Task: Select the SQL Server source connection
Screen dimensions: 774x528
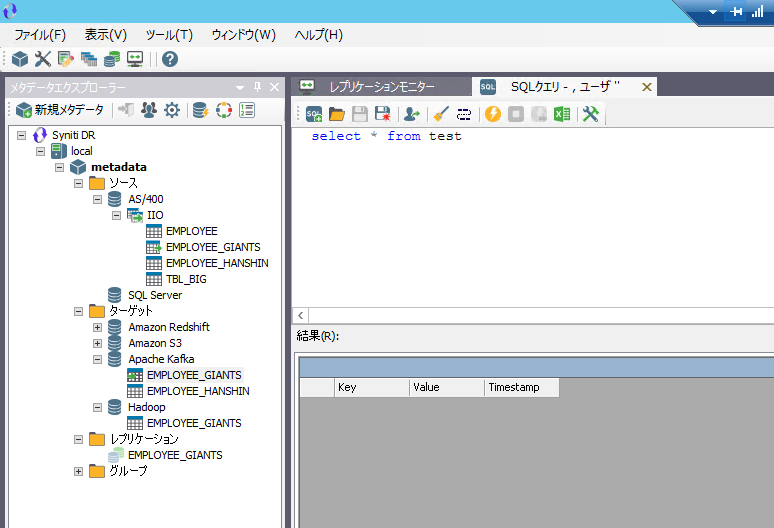Action: 155,295
